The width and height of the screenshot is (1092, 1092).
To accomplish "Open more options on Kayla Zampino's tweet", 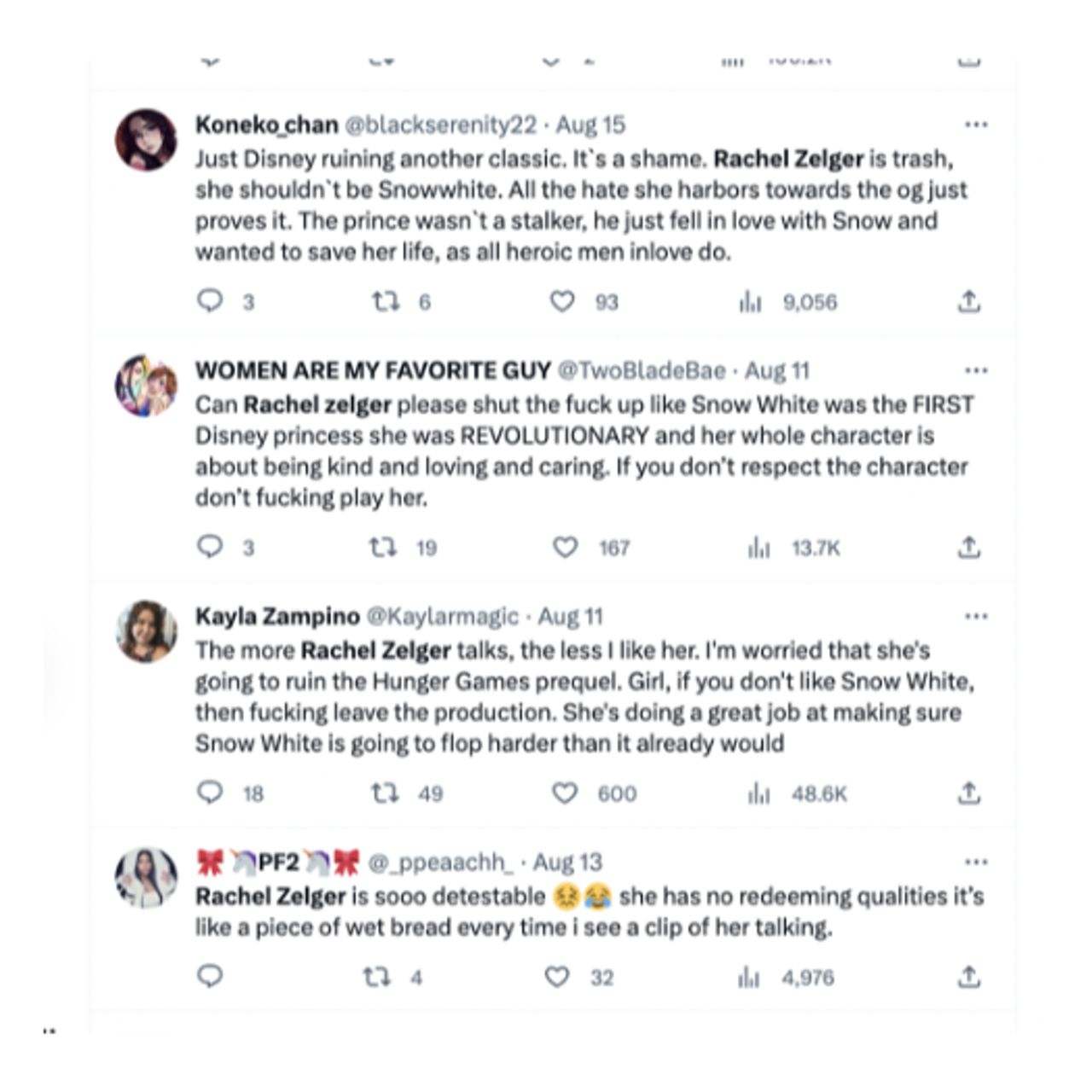I will pos(976,616).
